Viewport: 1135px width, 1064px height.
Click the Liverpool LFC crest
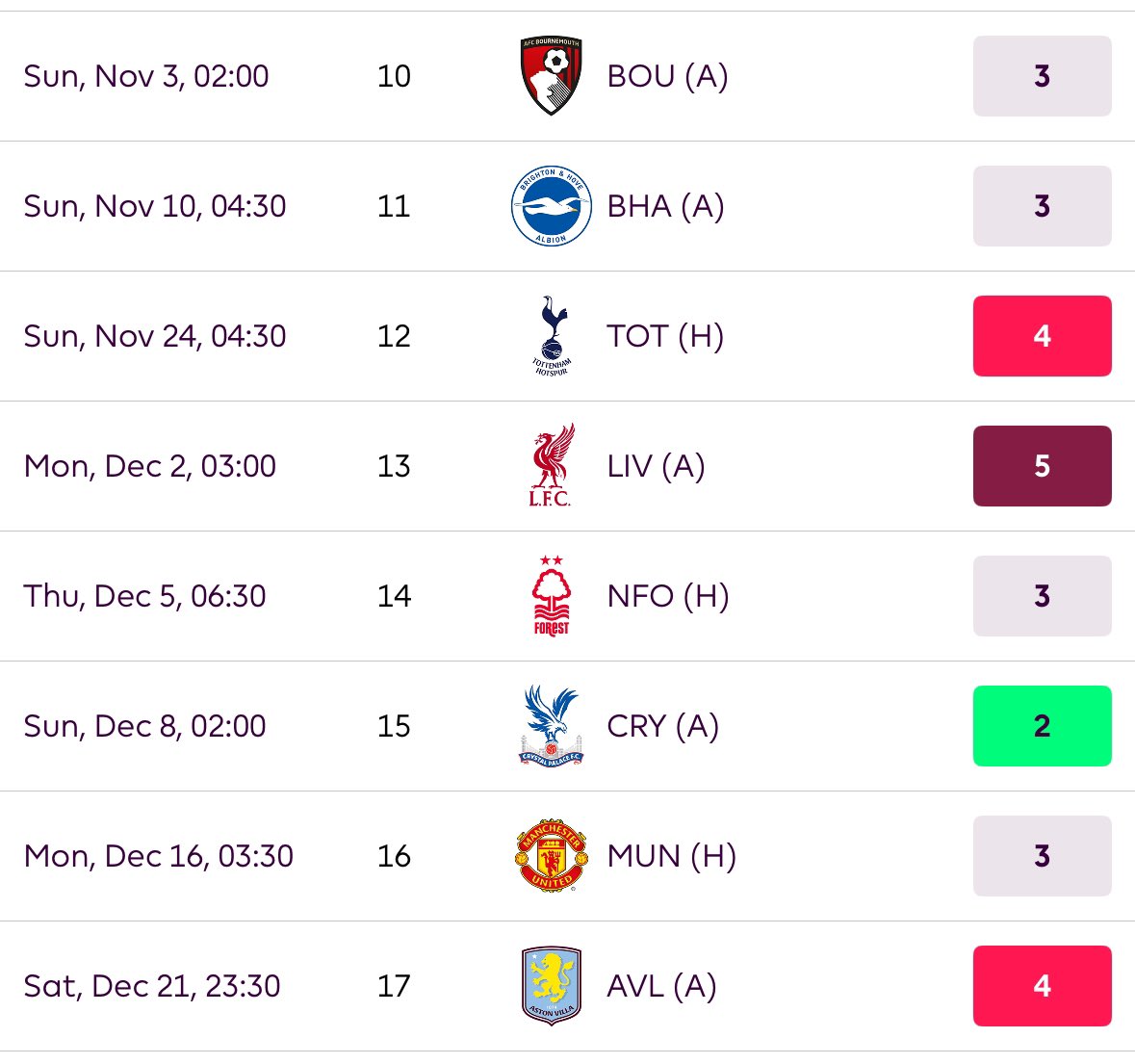[551, 465]
